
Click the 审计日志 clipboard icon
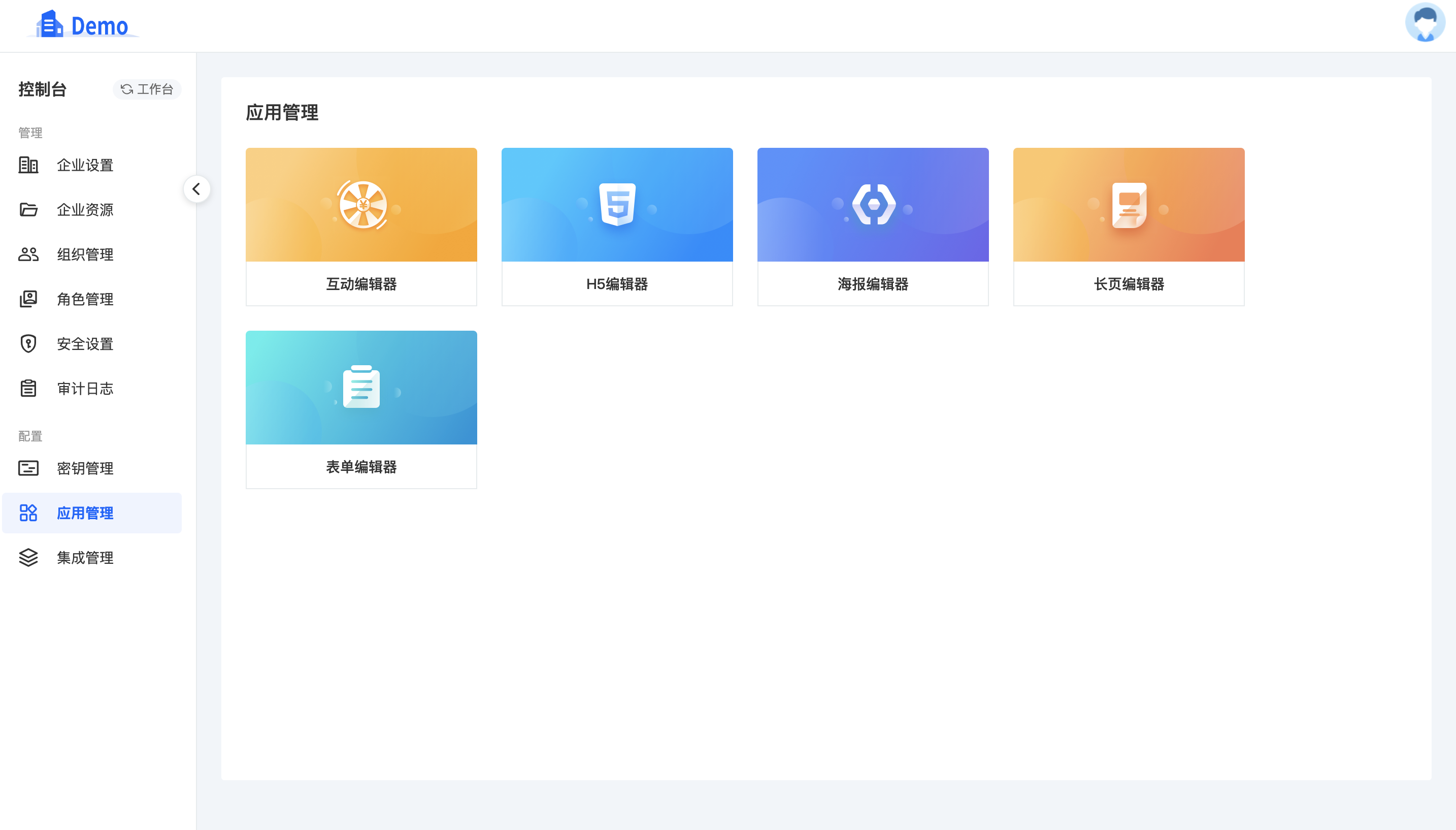tap(28, 388)
